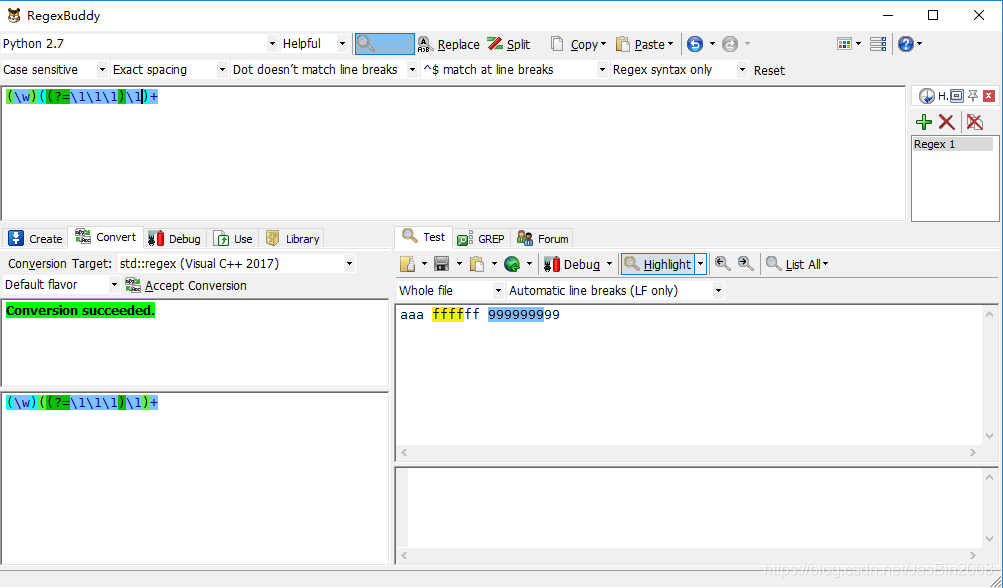Click the globe download-from-web icon
Viewport: 1003px width, 588px height.
(x=512, y=264)
